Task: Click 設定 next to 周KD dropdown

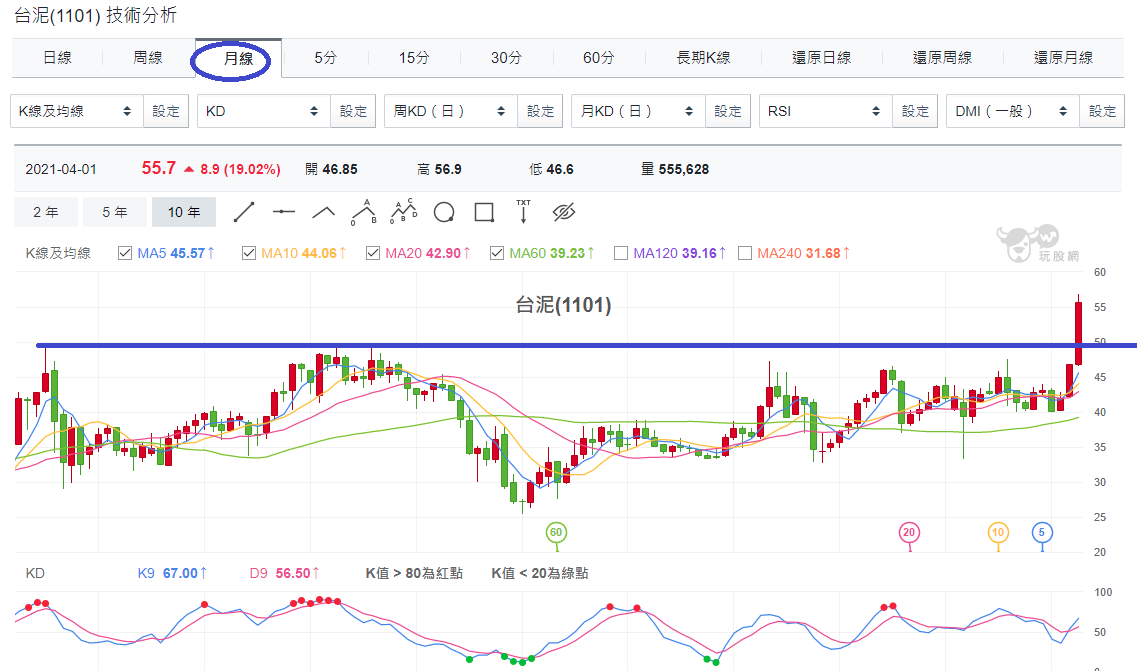Action: coord(540,111)
